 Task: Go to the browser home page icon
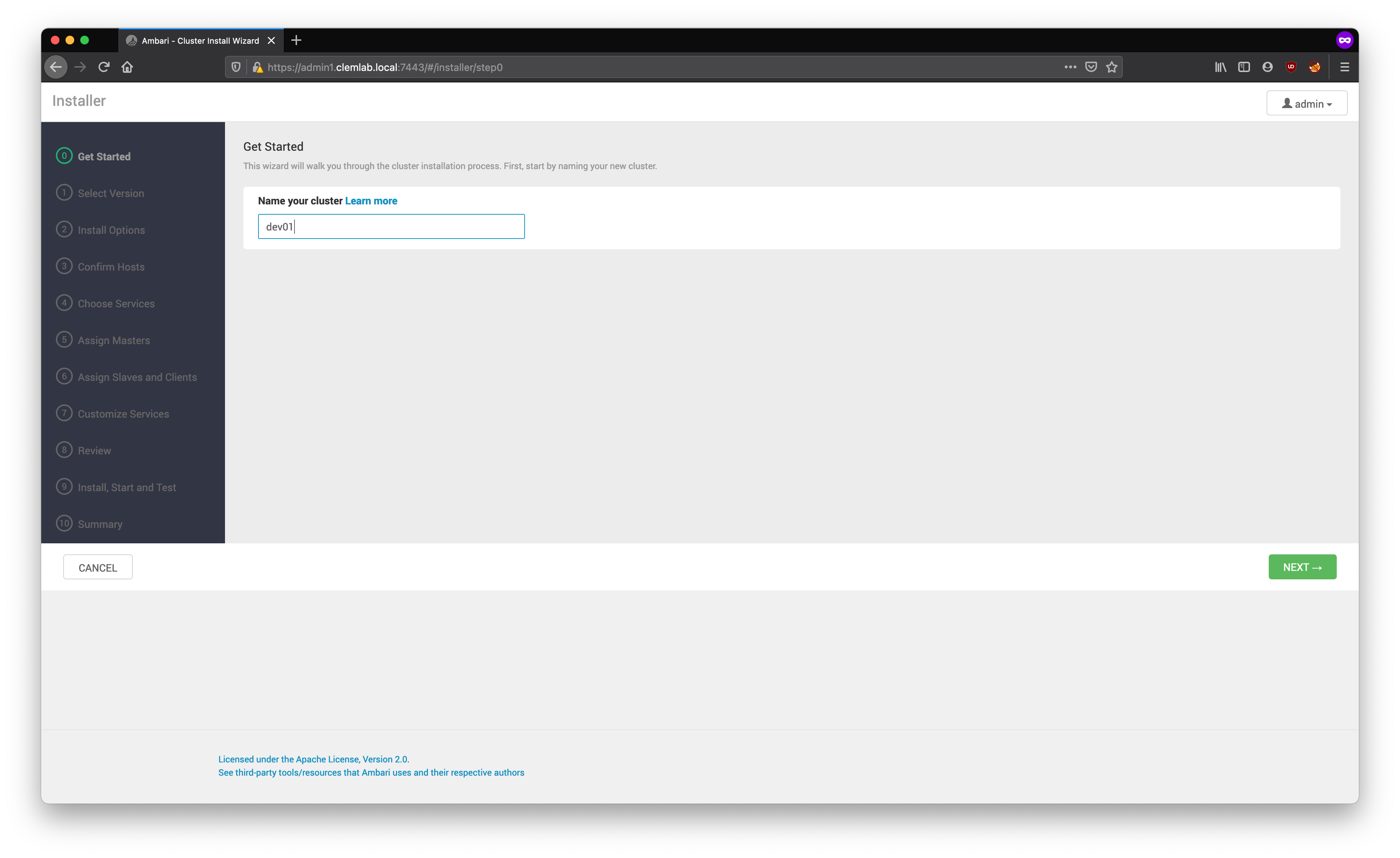[x=127, y=67]
